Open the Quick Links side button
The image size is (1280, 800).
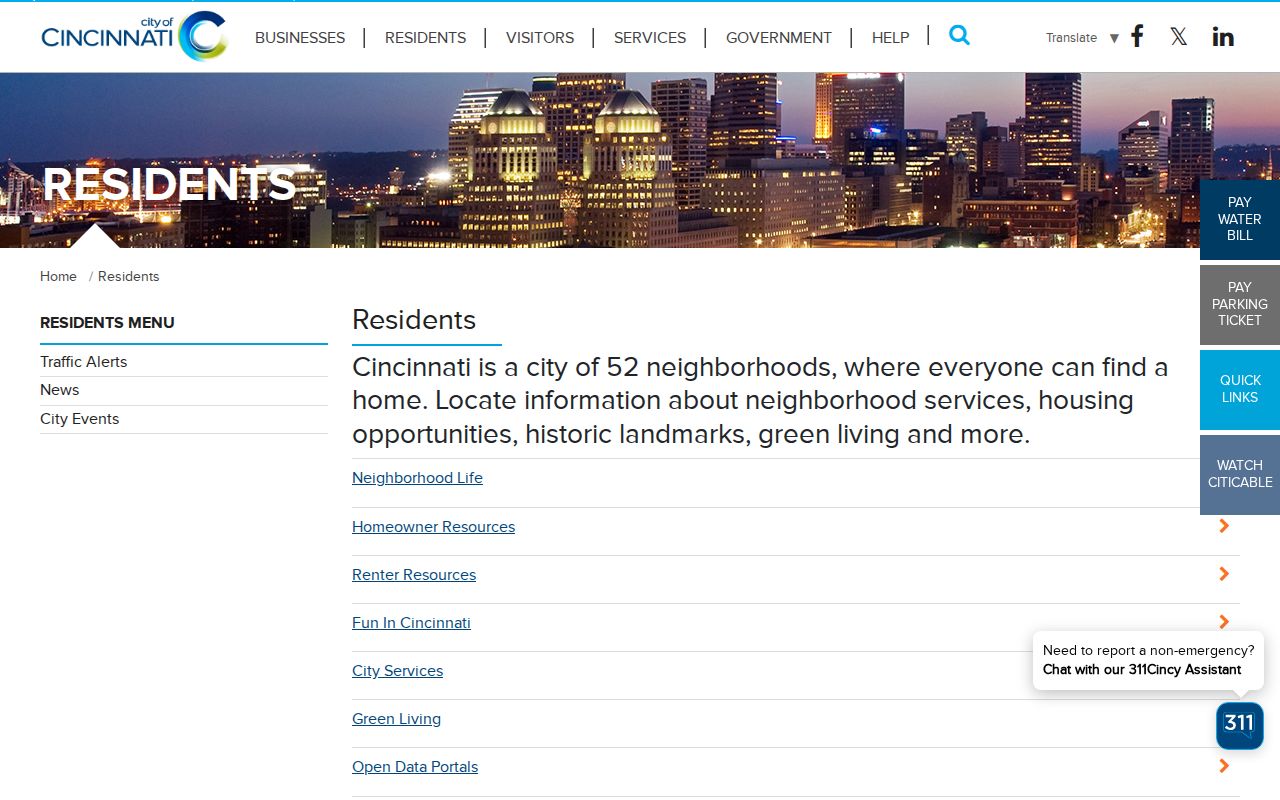click(1240, 390)
